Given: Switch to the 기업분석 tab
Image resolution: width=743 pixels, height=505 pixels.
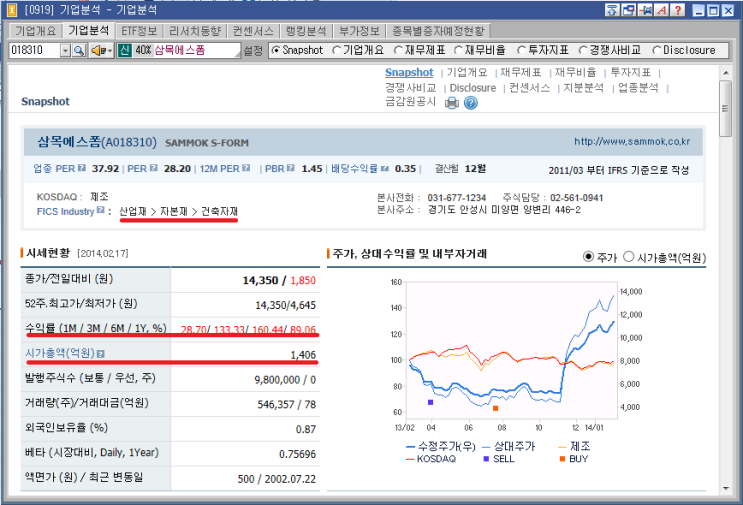Looking at the screenshot, I should 89,30.
